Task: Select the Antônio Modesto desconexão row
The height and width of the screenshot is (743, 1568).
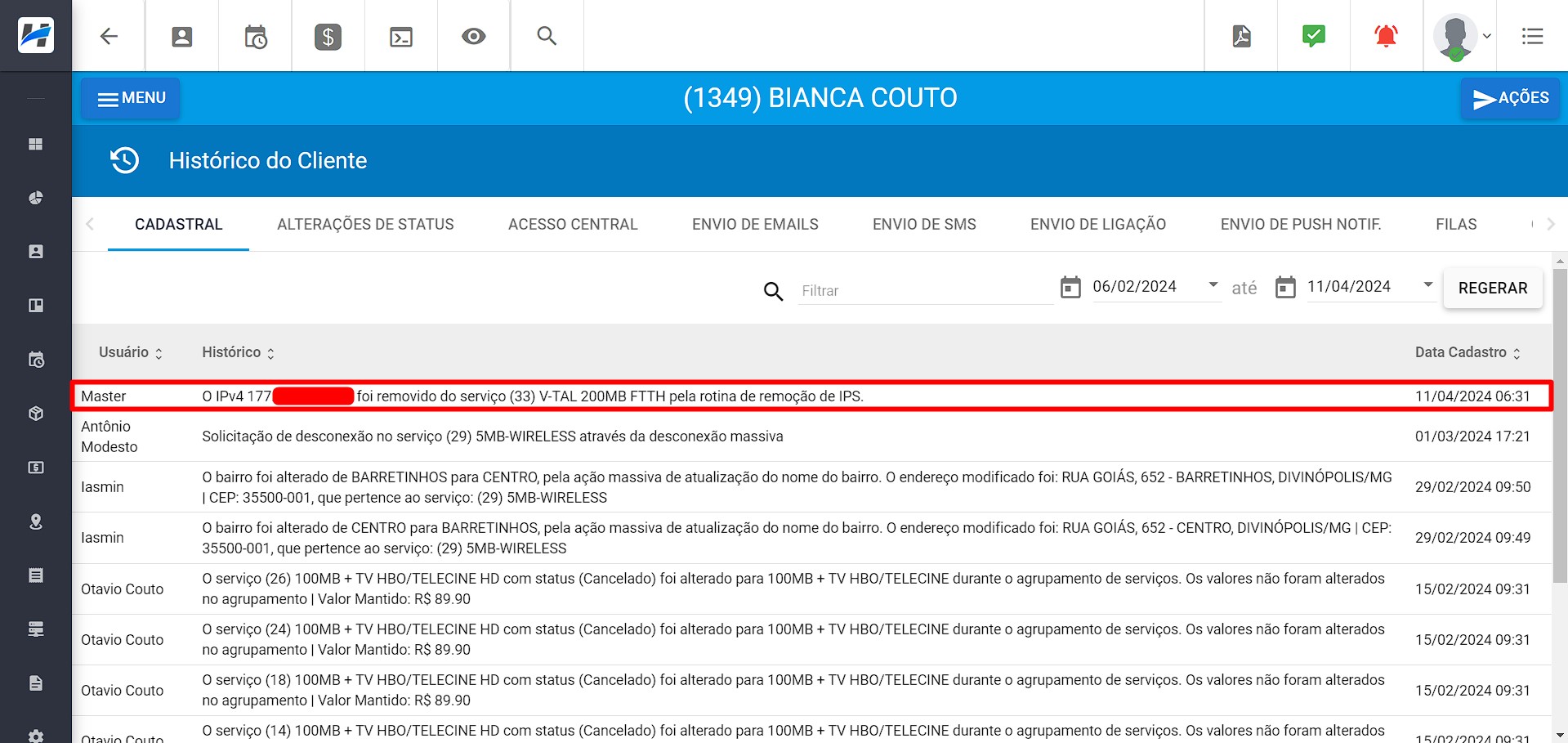Action: point(812,436)
